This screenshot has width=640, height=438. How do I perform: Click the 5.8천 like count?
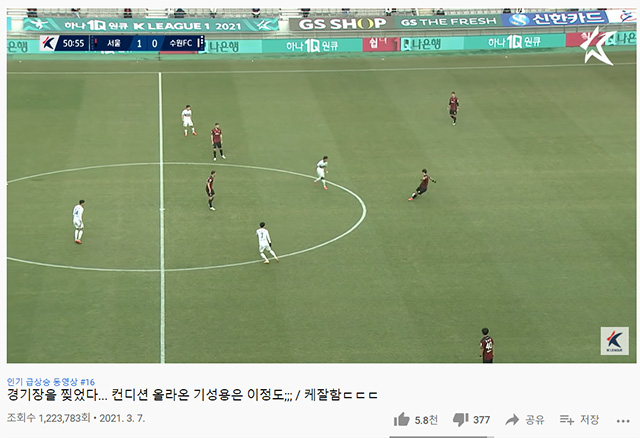(426, 420)
